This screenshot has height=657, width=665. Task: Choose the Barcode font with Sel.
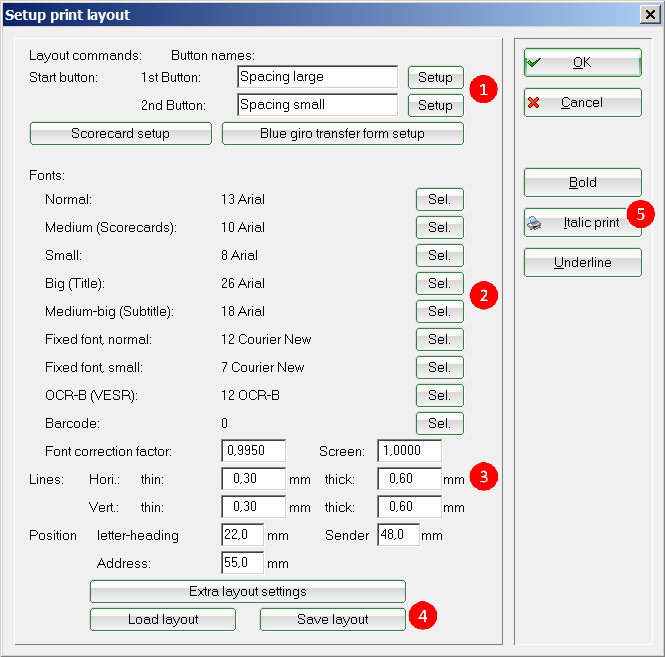439,423
